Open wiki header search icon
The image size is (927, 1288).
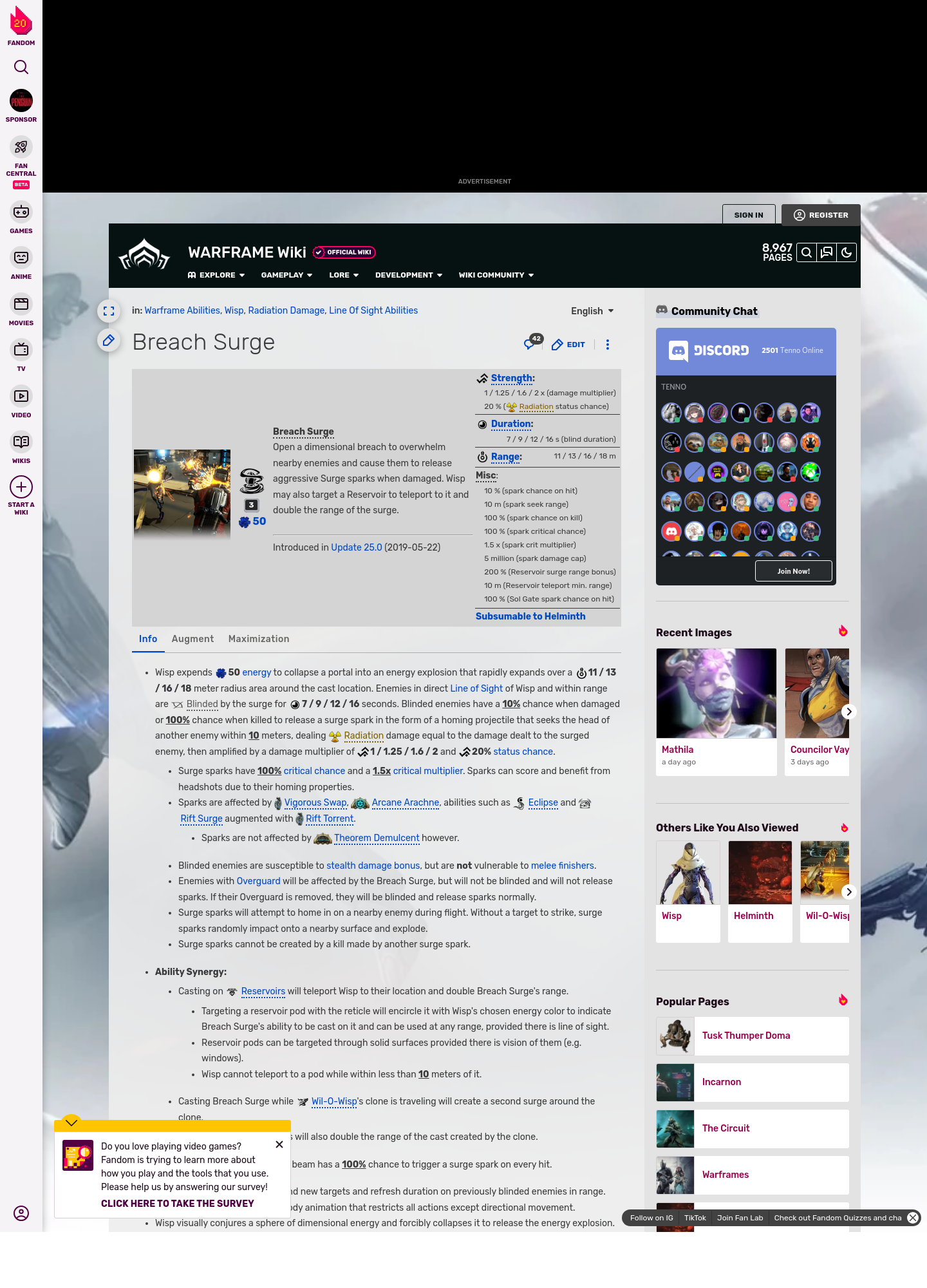point(807,252)
